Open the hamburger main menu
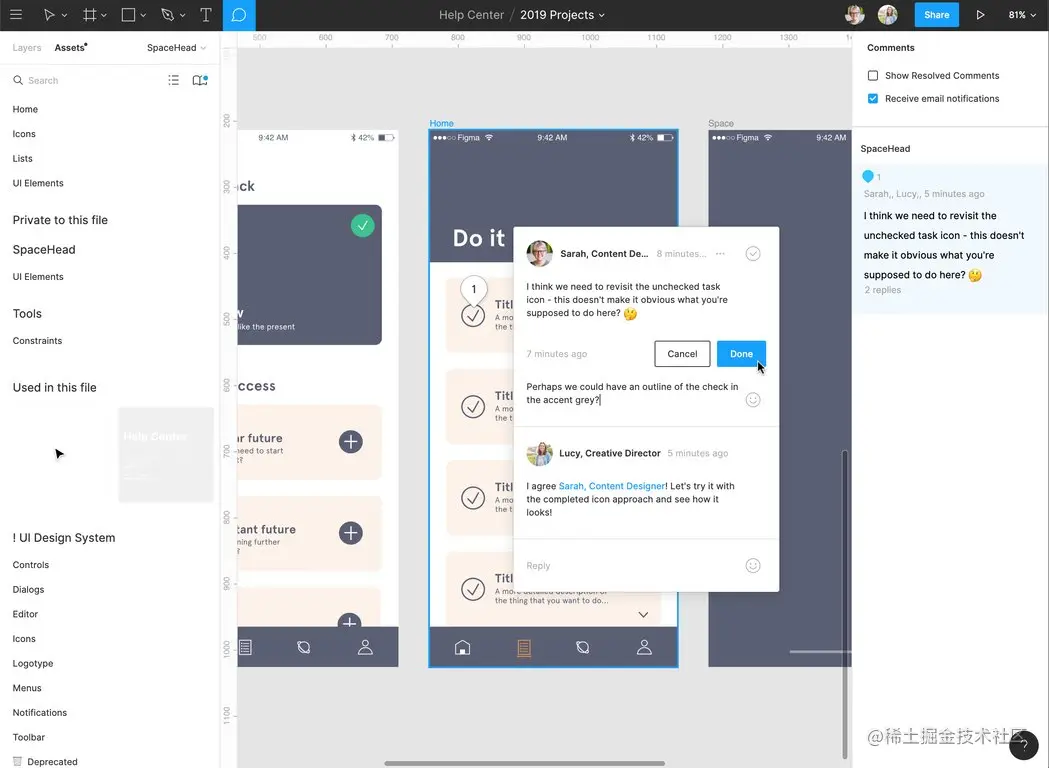 pos(16,15)
